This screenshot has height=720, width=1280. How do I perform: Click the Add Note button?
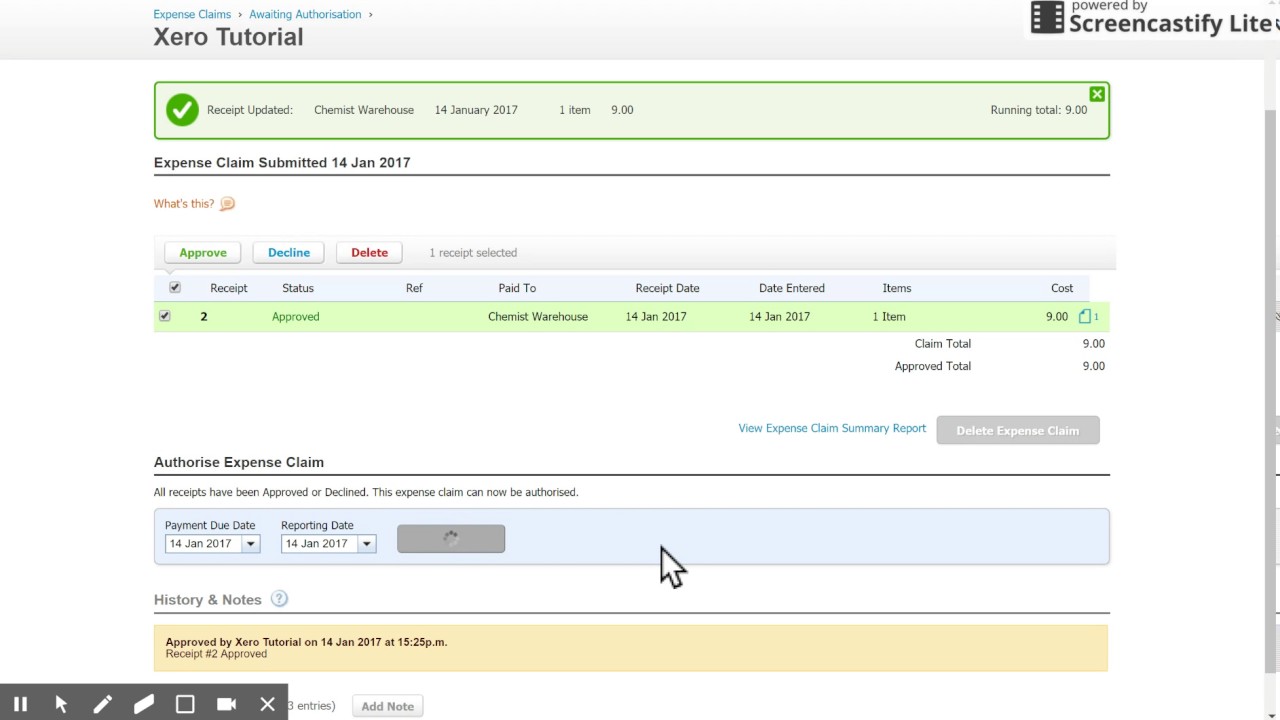pos(388,706)
